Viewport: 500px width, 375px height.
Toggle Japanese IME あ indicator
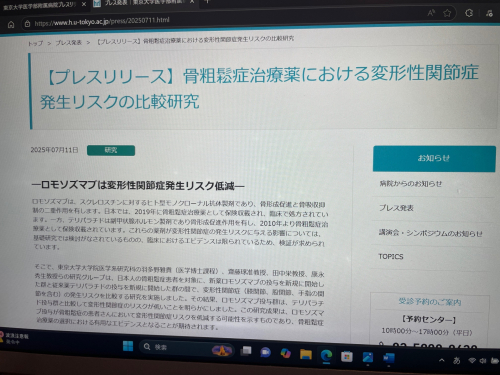pos(457,360)
